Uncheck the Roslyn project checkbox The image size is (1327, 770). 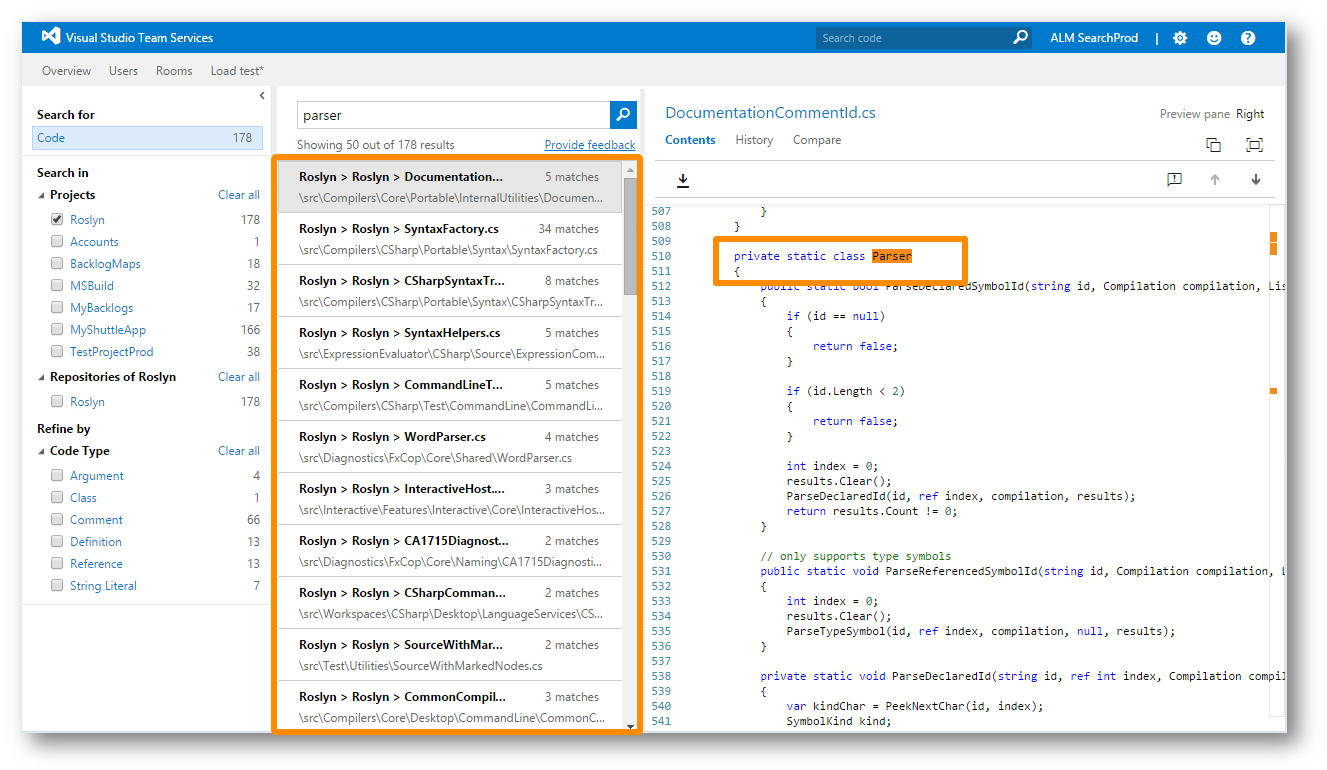click(x=57, y=220)
